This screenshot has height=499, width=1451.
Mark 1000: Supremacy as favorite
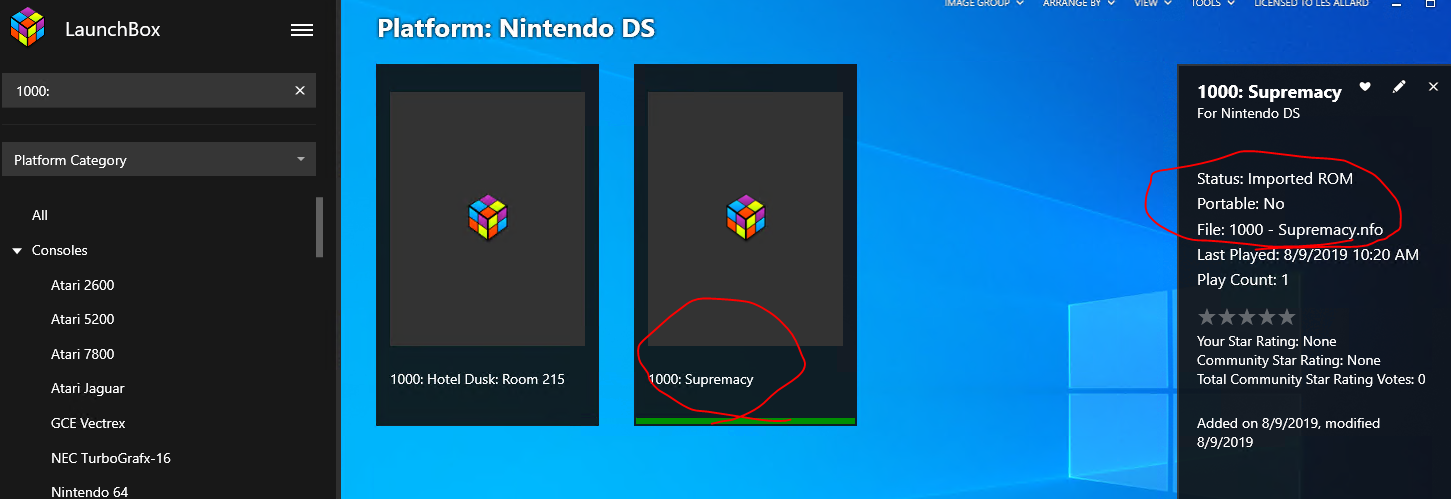[x=1365, y=87]
